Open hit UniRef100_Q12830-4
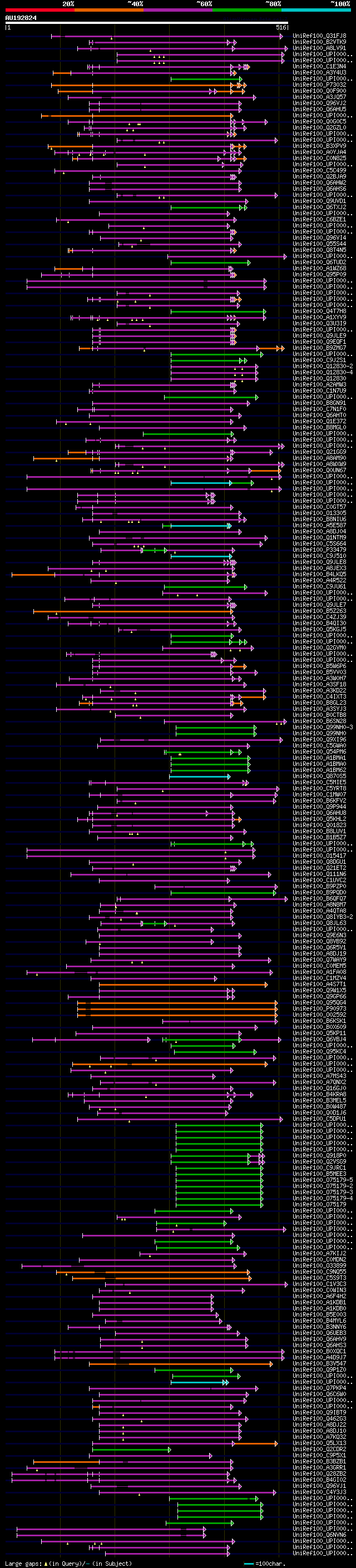The height and width of the screenshot is (1568, 356). click(x=323, y=372)
